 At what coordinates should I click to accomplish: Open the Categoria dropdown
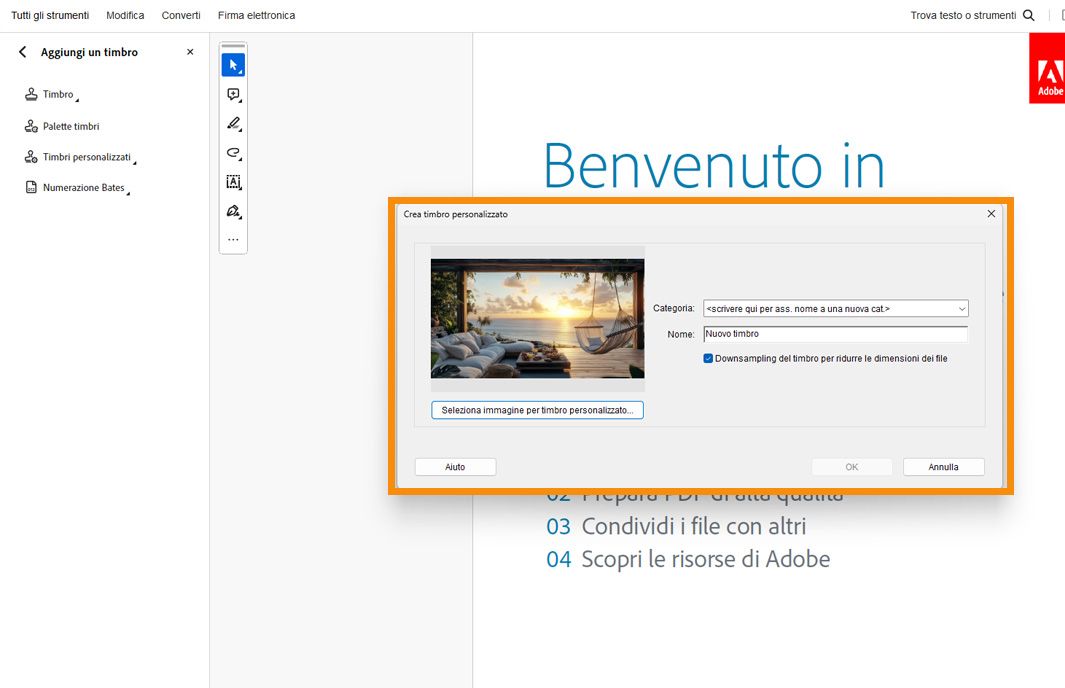[961, 308]
